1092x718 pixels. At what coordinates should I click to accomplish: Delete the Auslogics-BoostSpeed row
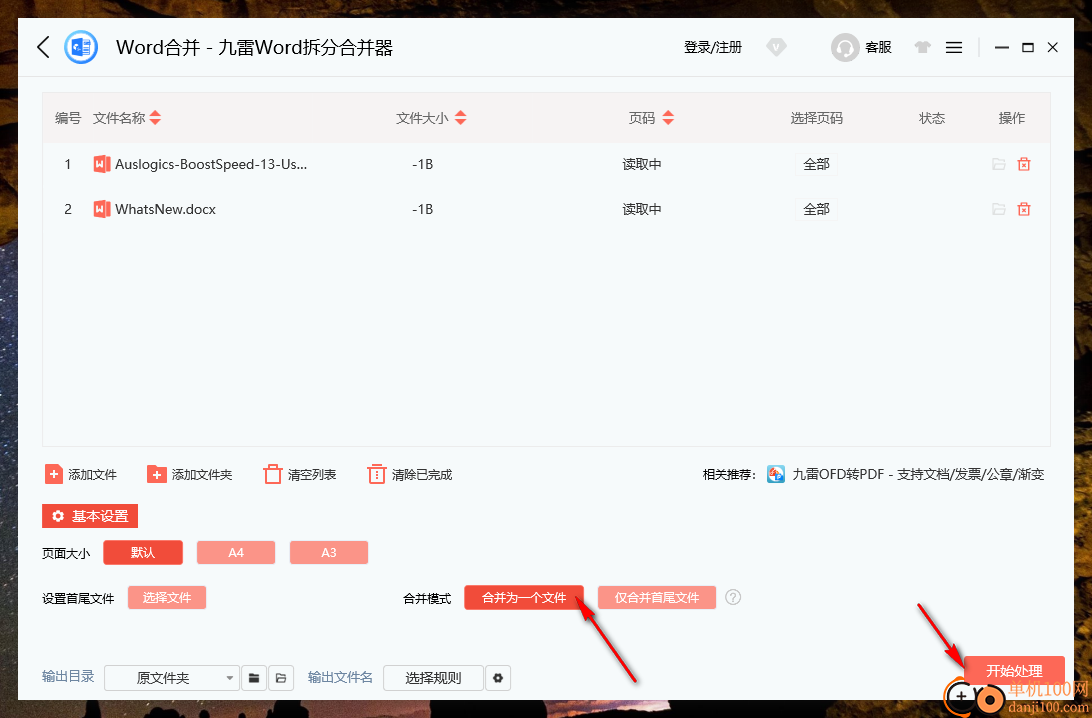pyautogui.click(x=1024, y=164)
